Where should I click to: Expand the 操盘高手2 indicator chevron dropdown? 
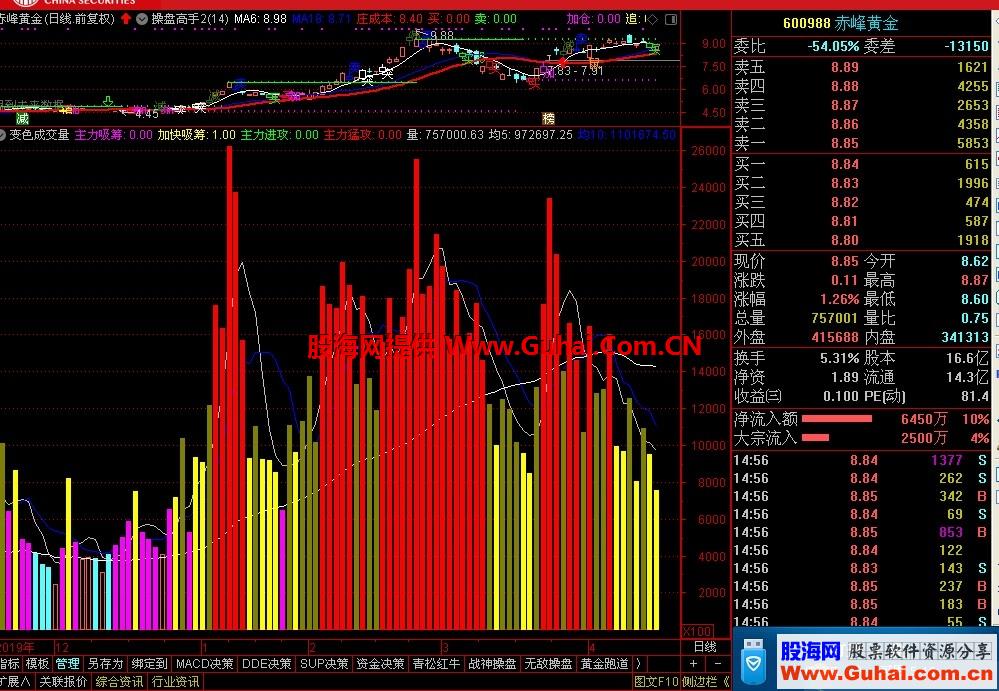click(x=142, y=19)
